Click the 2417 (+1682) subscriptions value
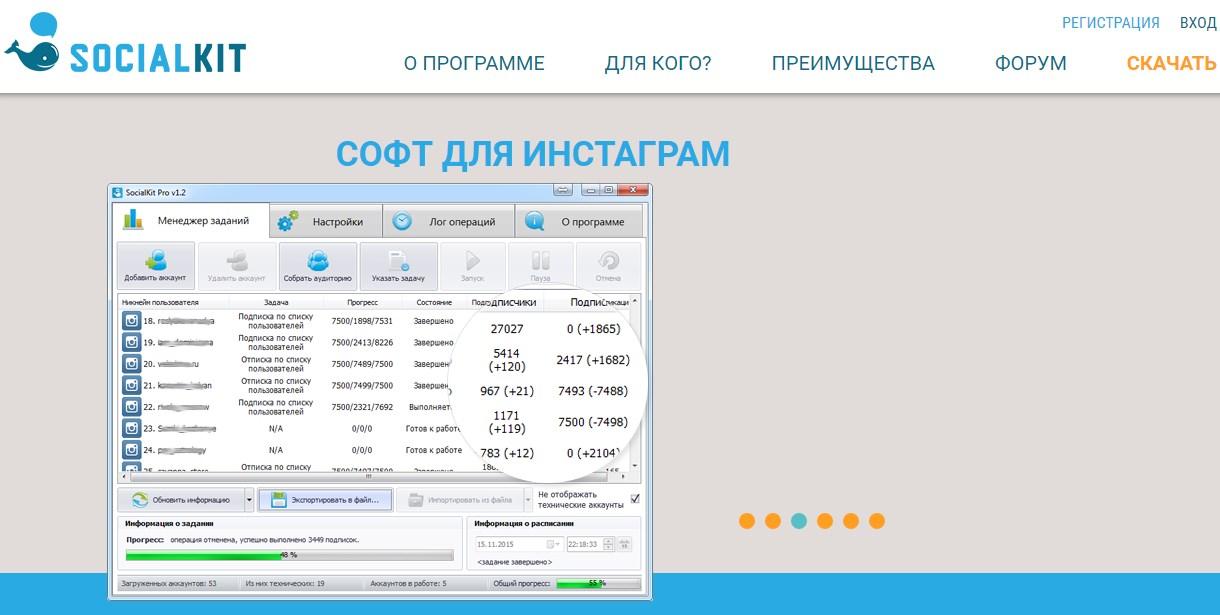The image size is (1220, 615). click(x=593, y=360)
